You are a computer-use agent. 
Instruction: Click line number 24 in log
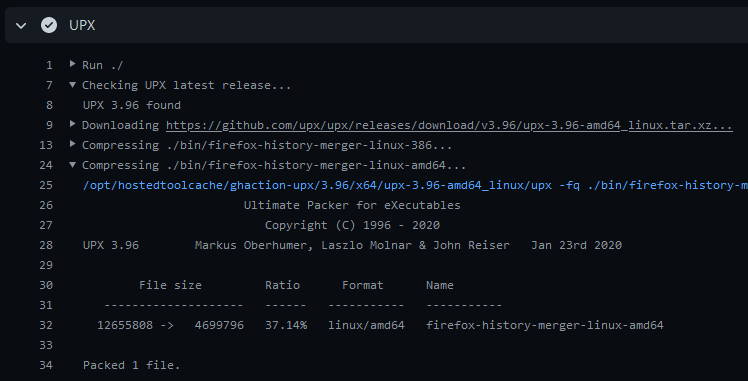[x=46, y=165]
